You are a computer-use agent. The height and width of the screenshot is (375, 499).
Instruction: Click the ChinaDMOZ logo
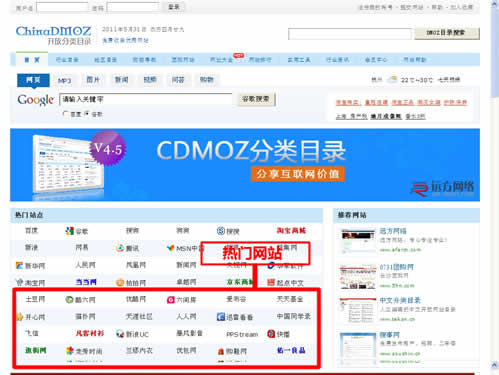tap(53, 35)
